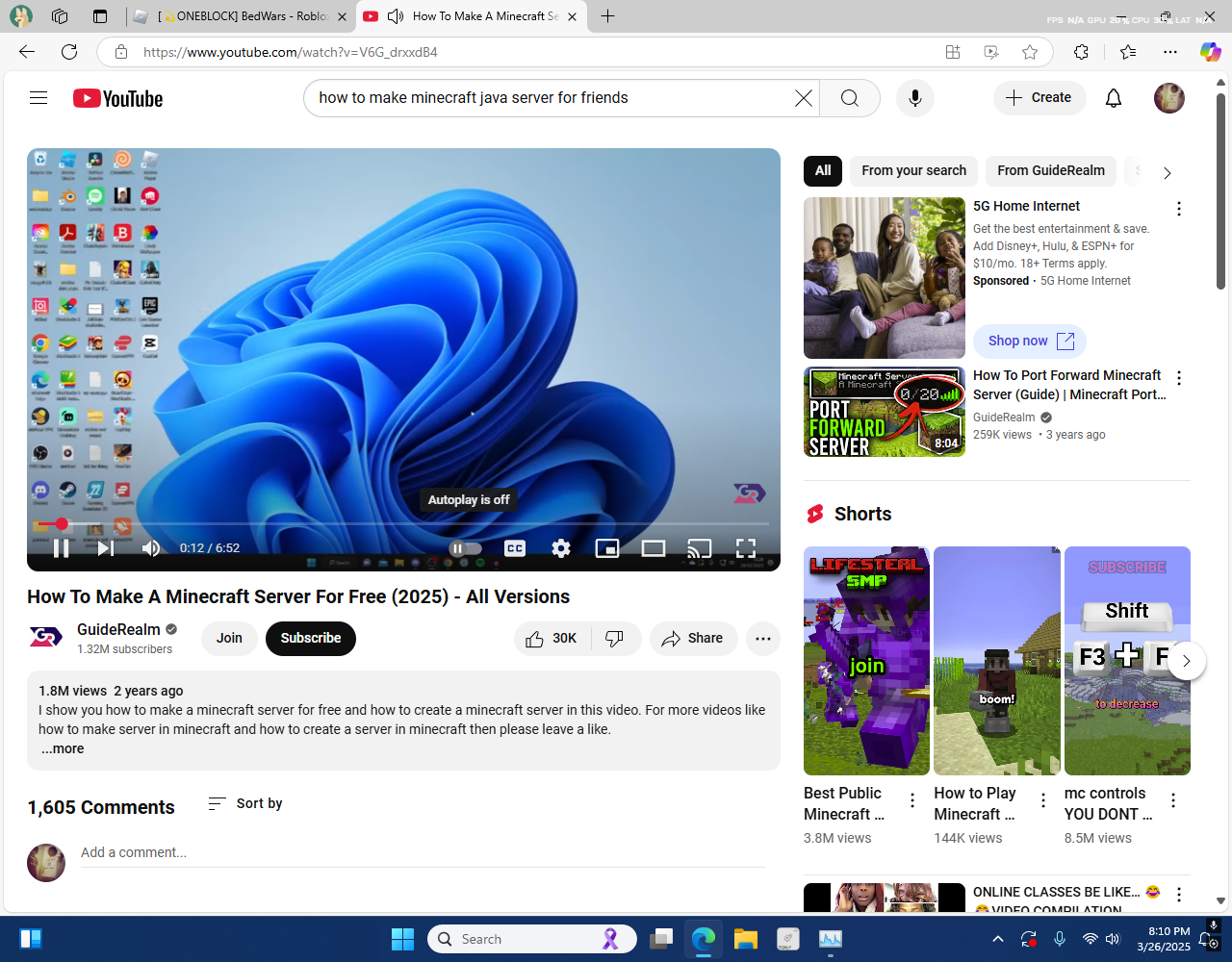Open Best Public Minecraft short options
1232x962 pixels.
(912, 800)
